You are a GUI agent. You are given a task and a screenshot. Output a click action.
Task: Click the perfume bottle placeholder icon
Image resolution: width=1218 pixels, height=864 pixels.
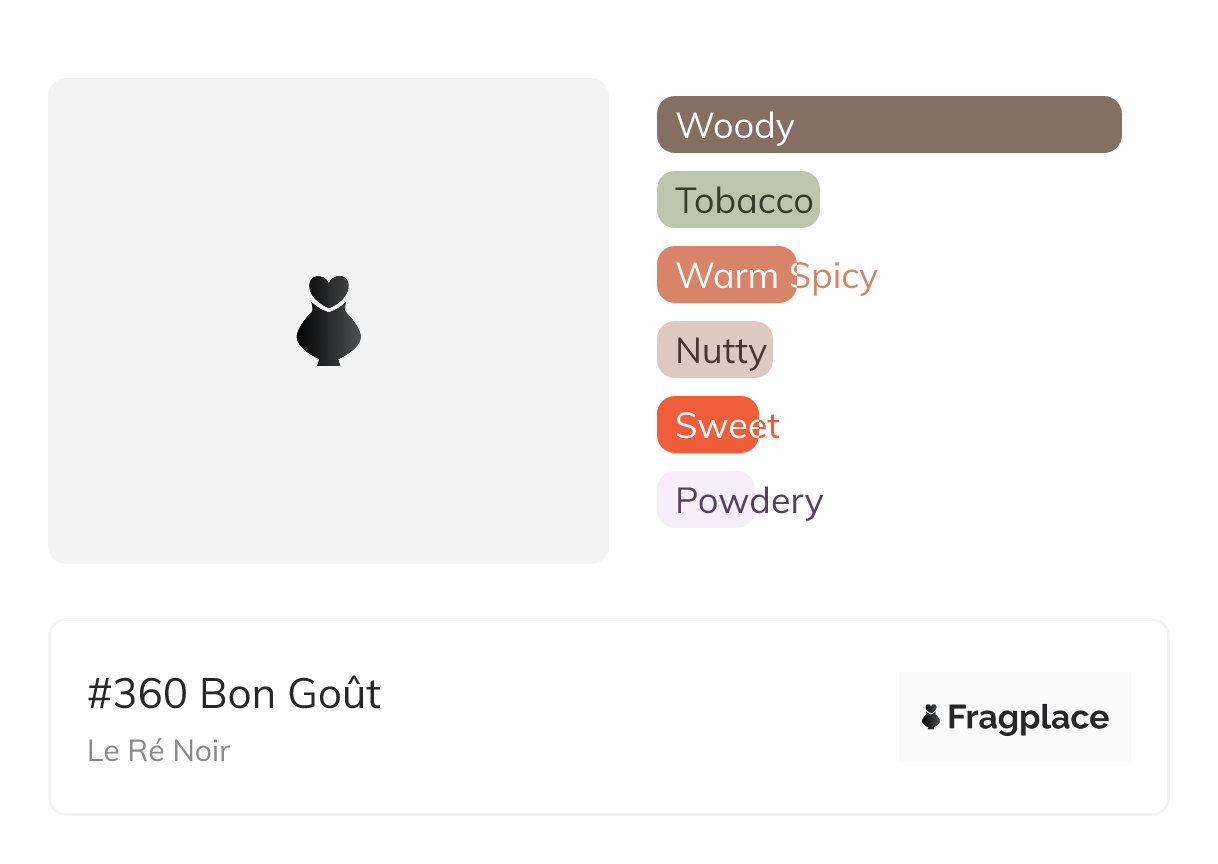328,321
